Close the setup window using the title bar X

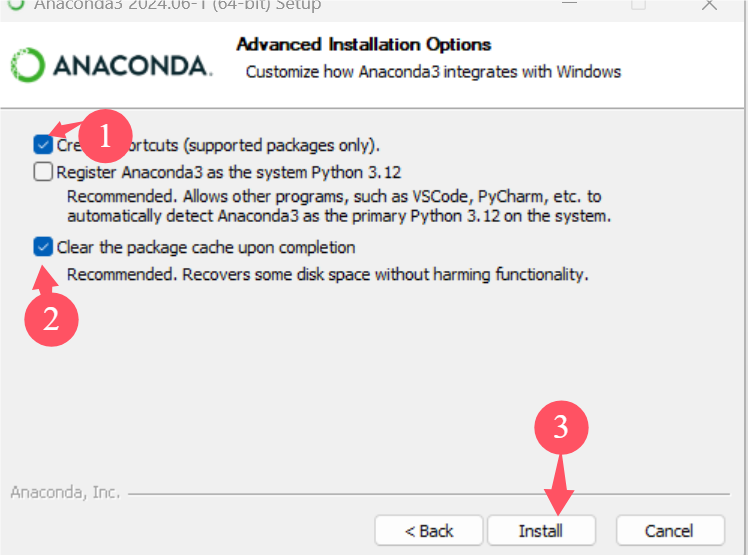(708, 5)
